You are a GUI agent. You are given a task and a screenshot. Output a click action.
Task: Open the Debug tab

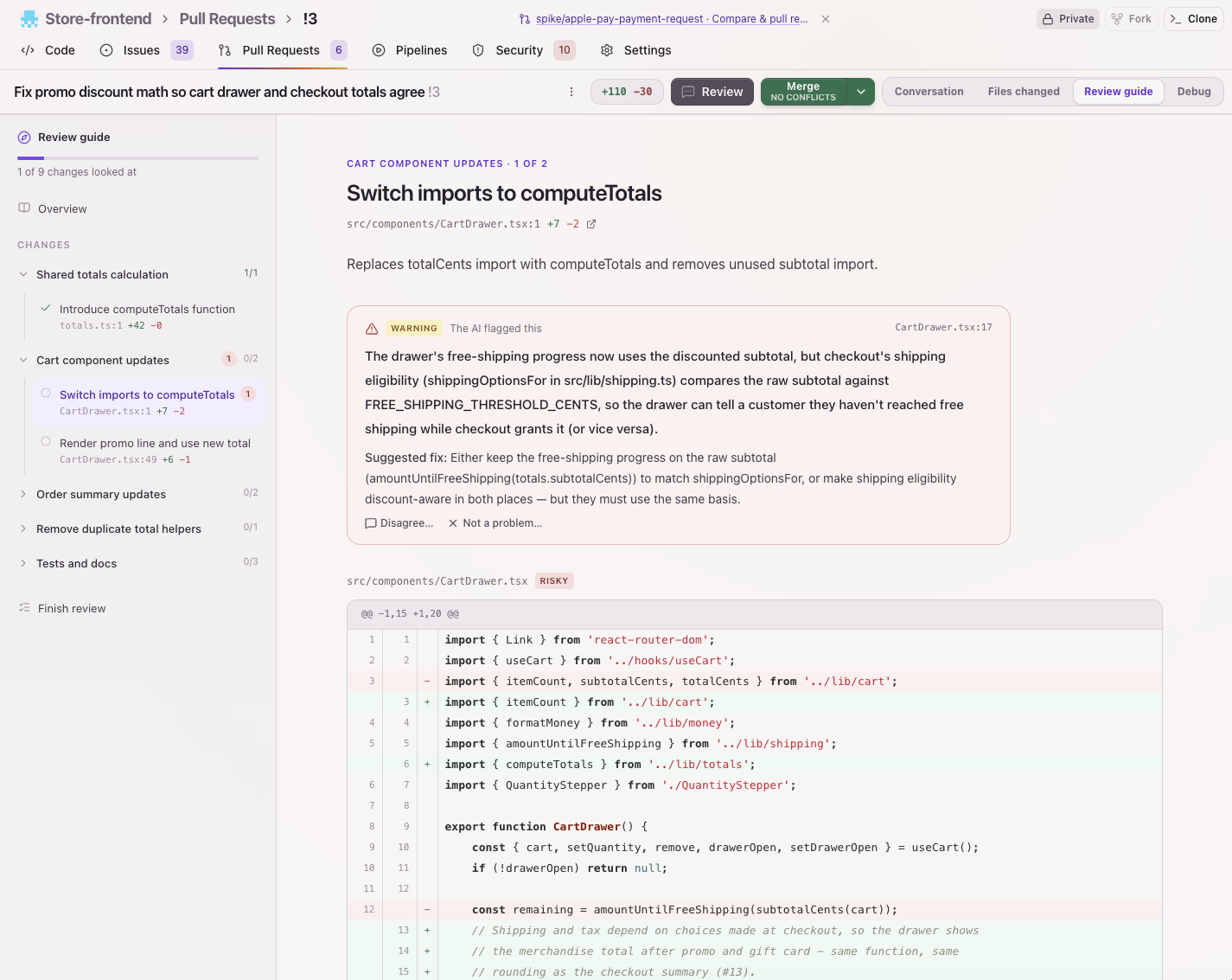click(1194, 92)
